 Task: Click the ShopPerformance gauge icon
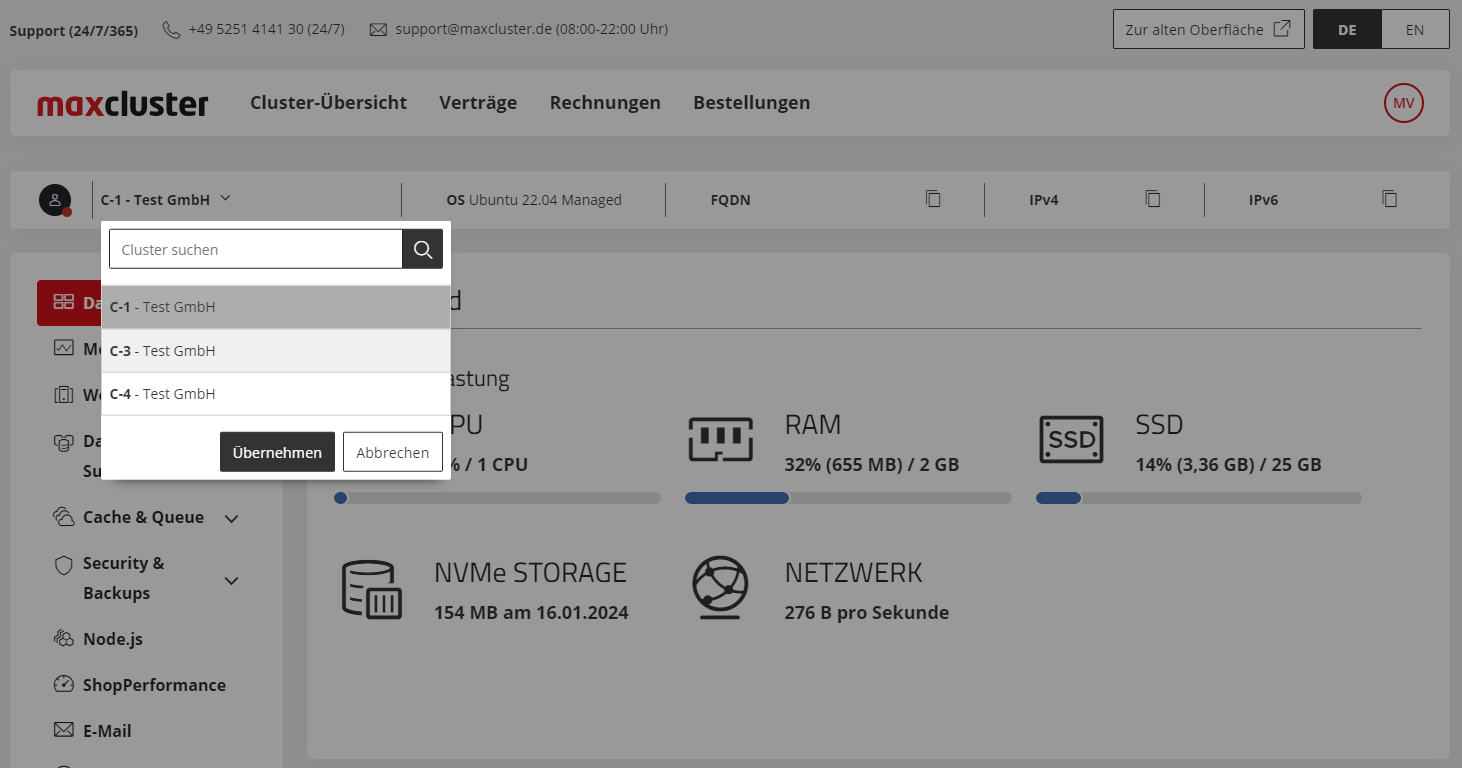coord(64,685)
